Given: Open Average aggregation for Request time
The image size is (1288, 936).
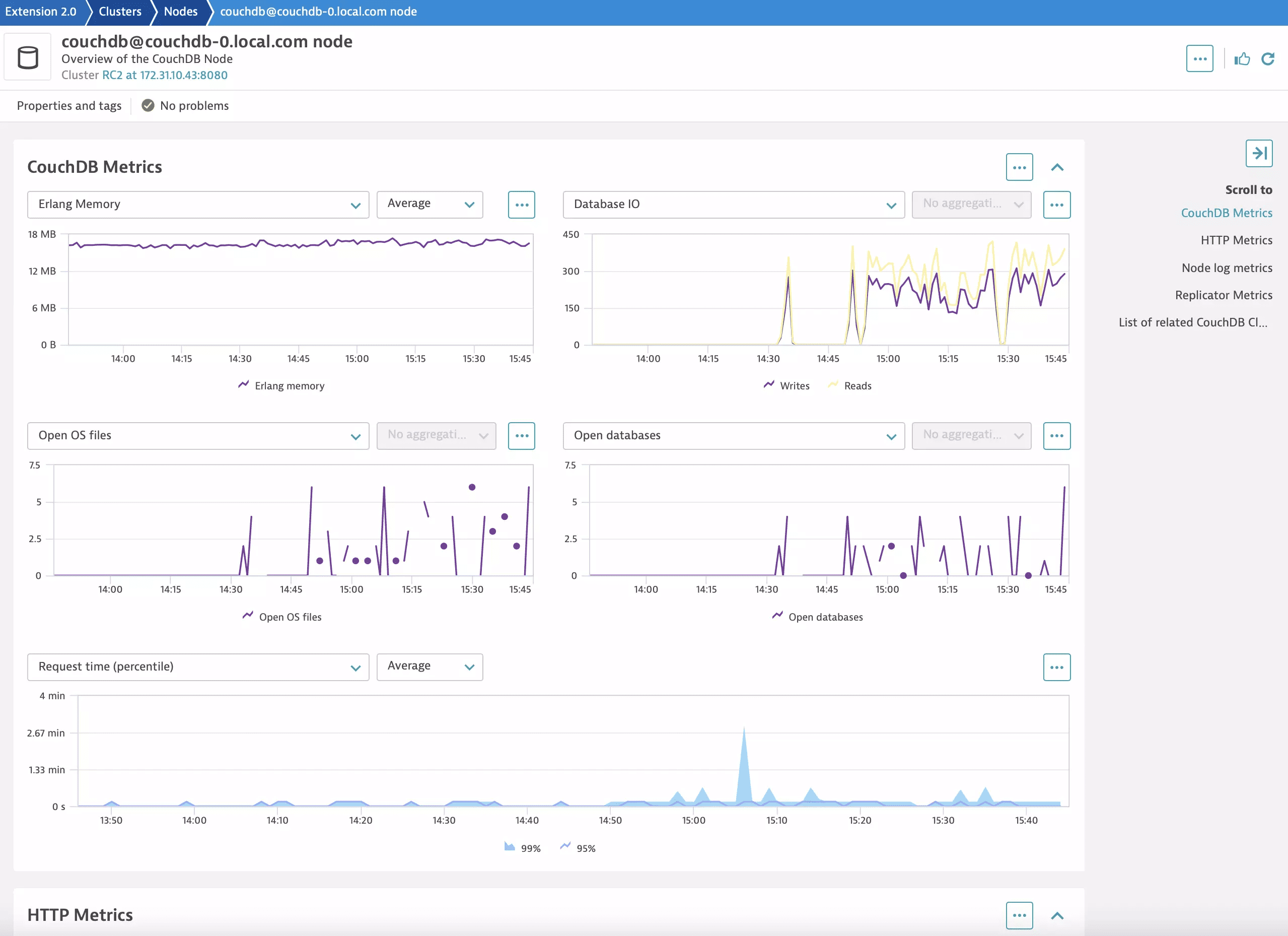Looking at the screenshot, I should coord(430,666).
